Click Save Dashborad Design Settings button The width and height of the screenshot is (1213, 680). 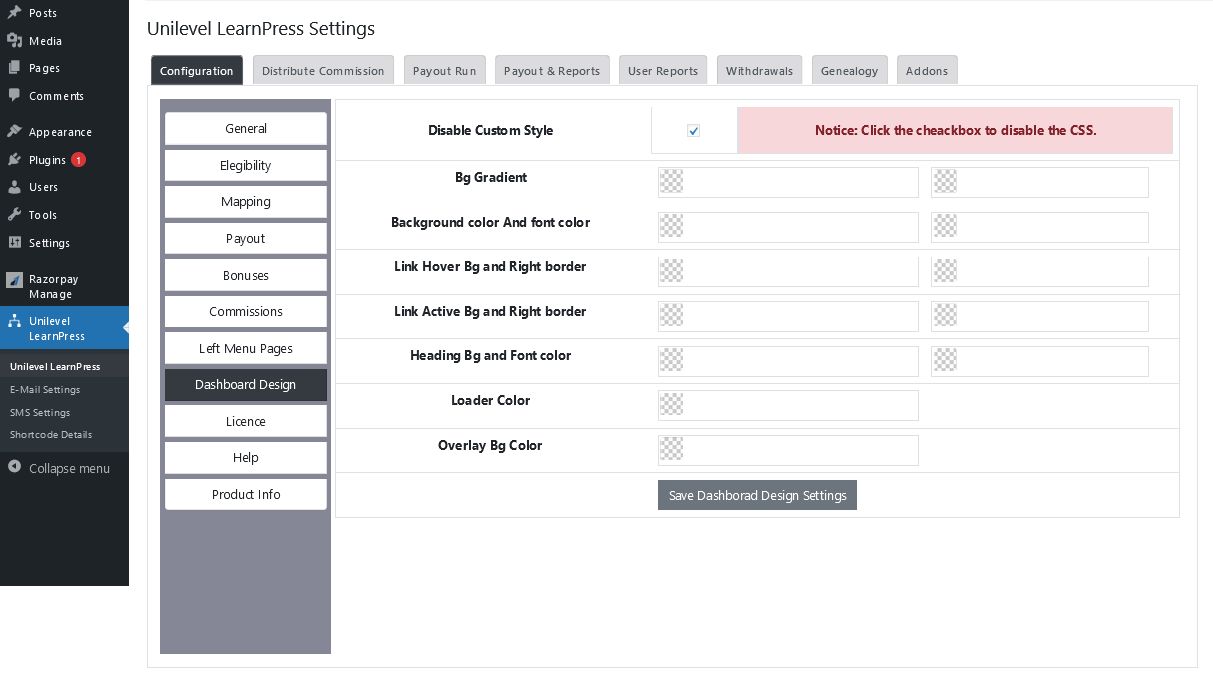(757, 495)
